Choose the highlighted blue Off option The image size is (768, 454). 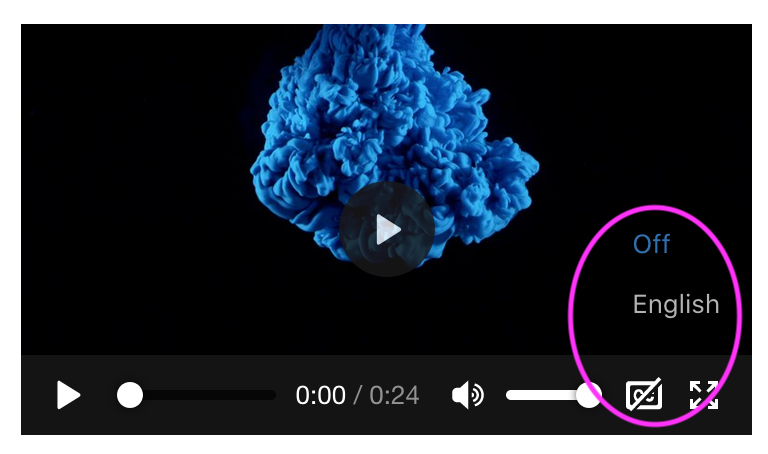[651, 244]
